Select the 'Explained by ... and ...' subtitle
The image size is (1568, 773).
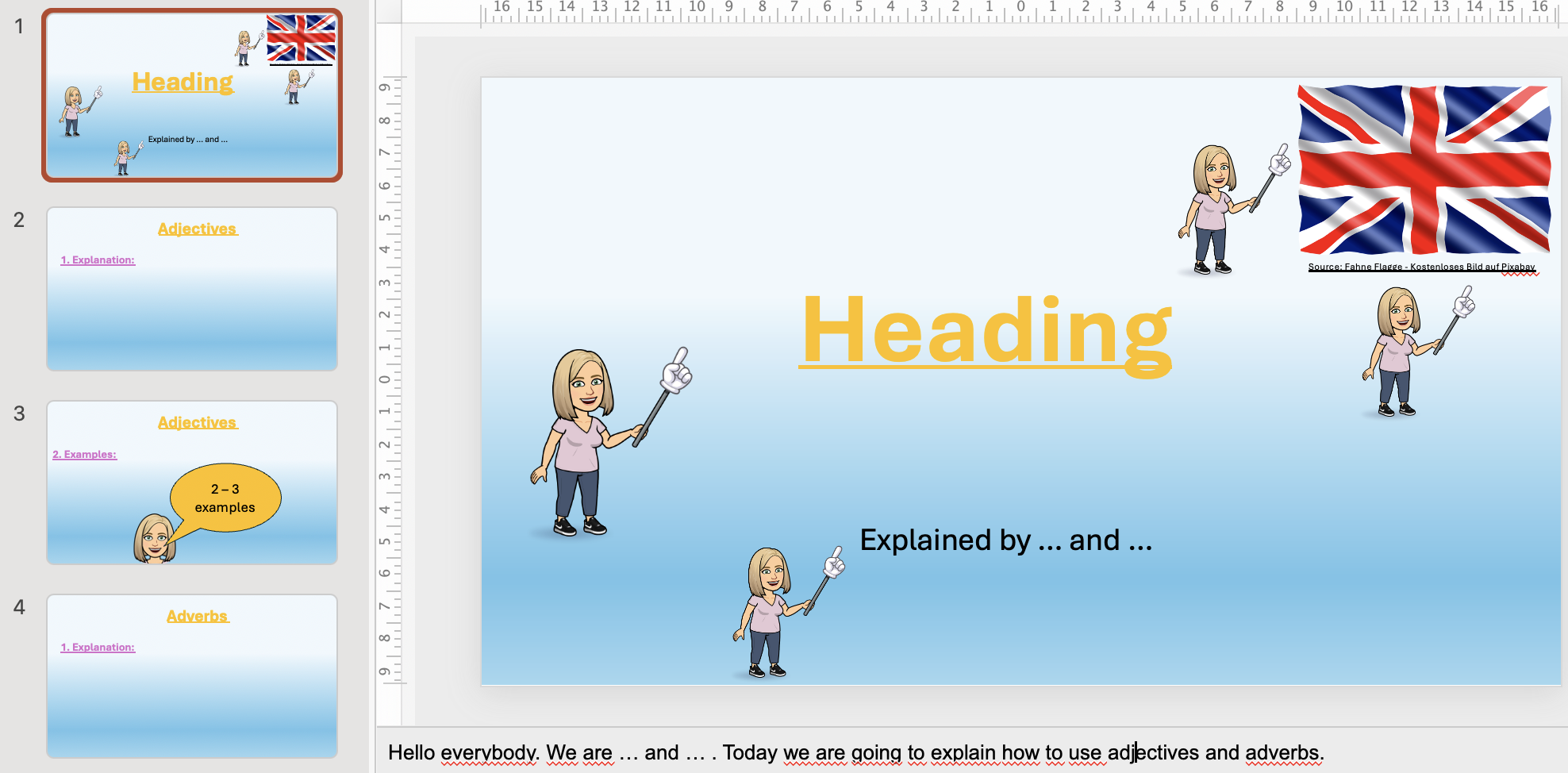1005,540
